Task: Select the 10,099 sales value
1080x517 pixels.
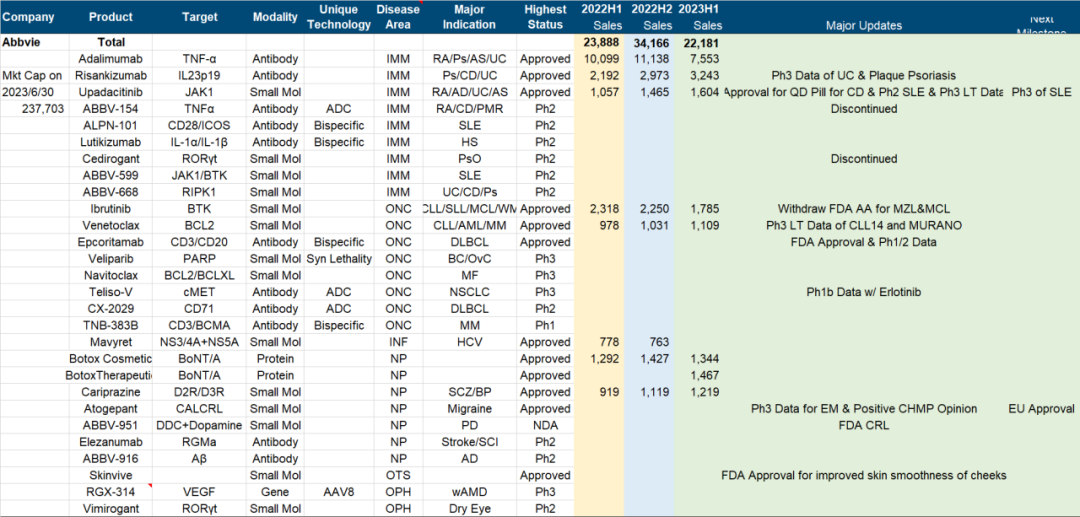Action: (599, 59)
